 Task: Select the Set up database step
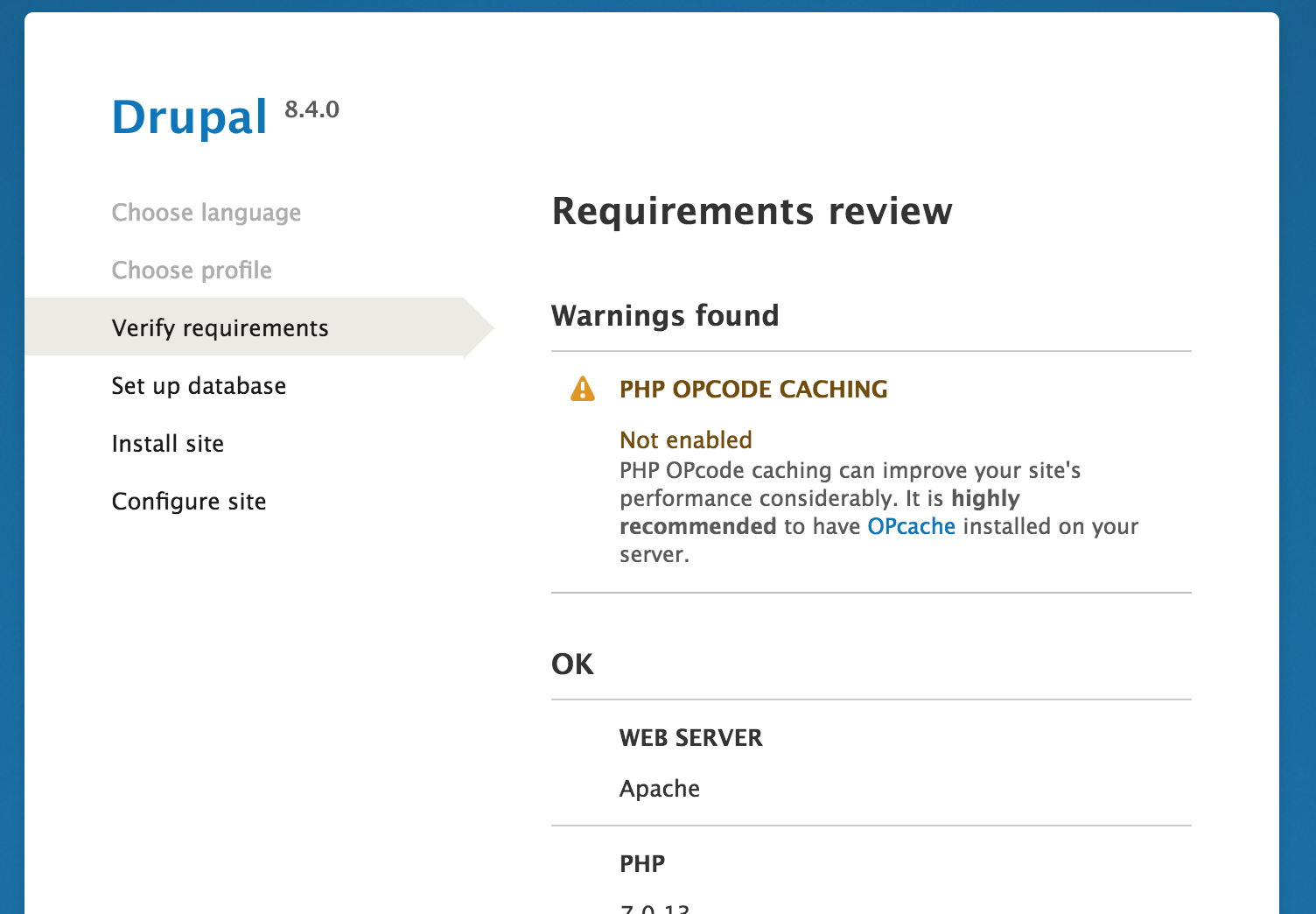(199, 386)
